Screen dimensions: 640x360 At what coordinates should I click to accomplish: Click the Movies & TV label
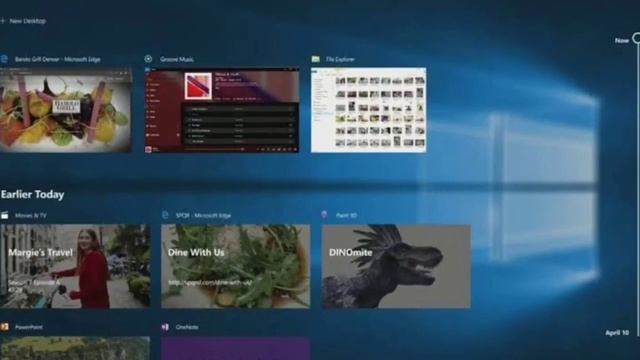click(31, 216)
